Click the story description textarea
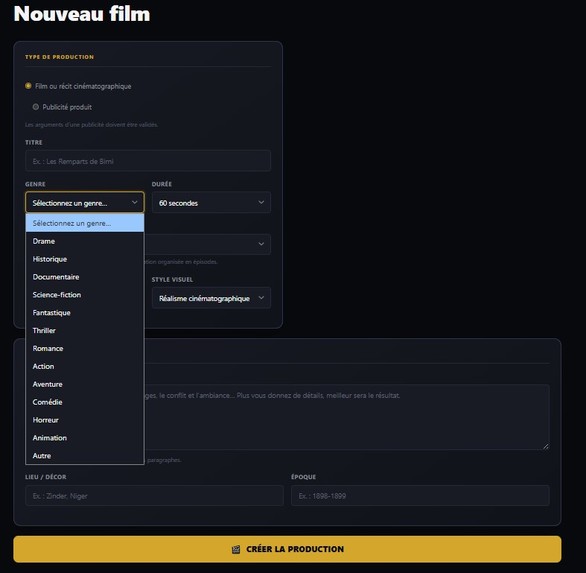The height and width of the screenshot is (573, 586). point(346,417)
